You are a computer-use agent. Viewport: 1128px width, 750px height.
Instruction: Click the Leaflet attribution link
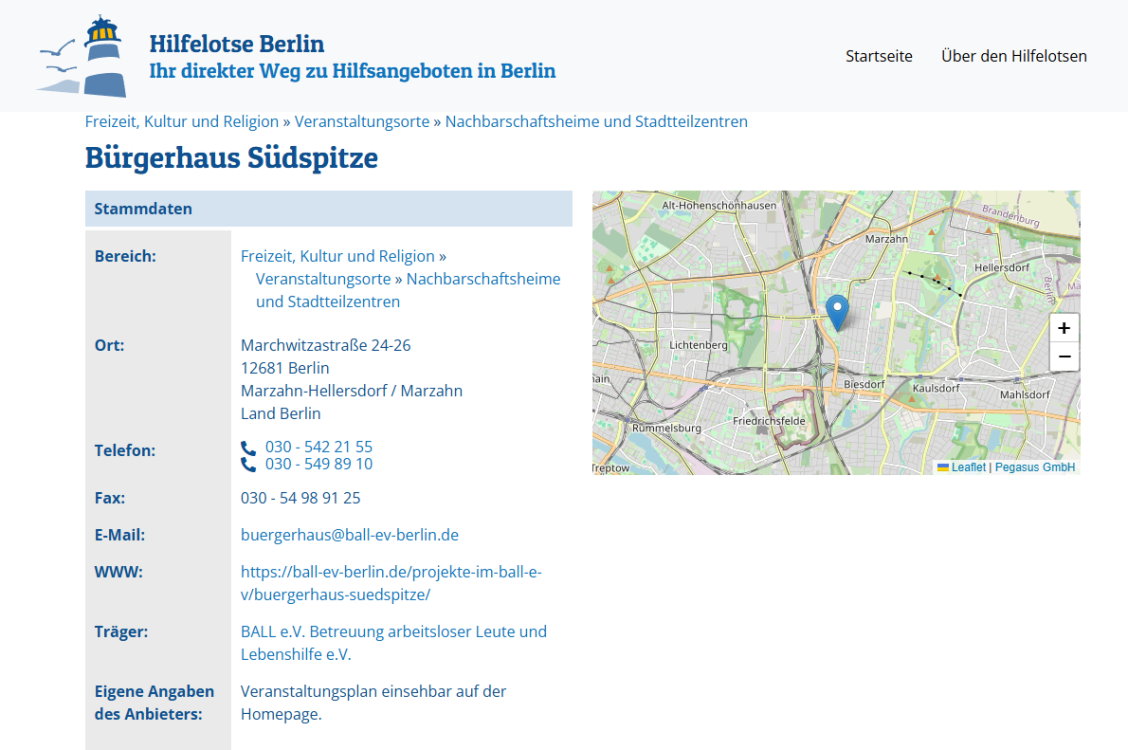969,465
